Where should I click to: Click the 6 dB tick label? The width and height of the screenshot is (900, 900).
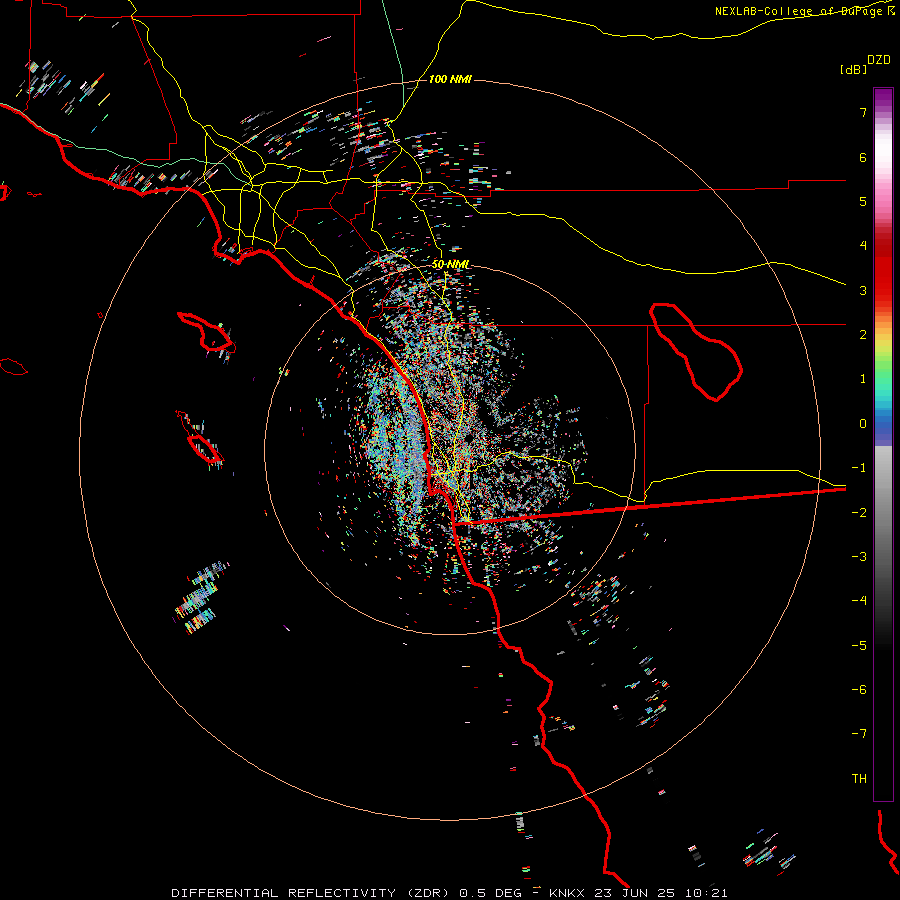tap(863, 157)
